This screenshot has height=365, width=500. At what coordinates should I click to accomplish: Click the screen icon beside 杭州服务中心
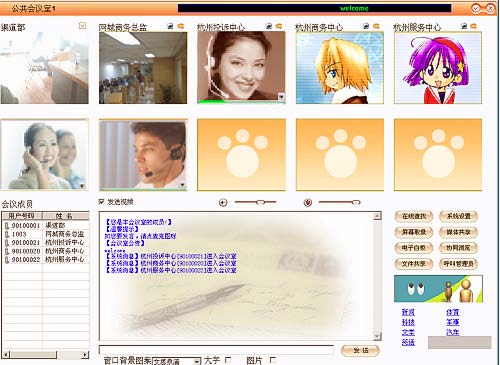coord(464,26)
